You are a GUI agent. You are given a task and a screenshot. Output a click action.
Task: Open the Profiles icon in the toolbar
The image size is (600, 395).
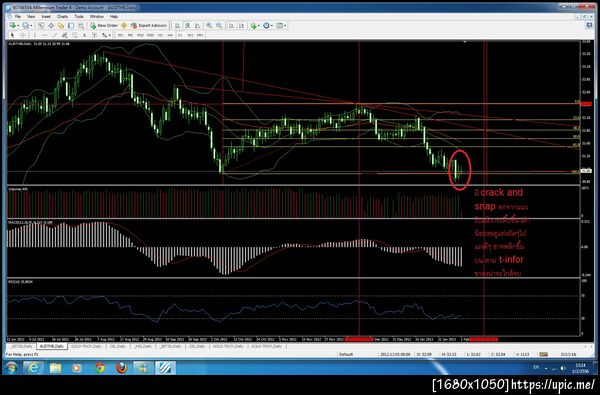25,25
